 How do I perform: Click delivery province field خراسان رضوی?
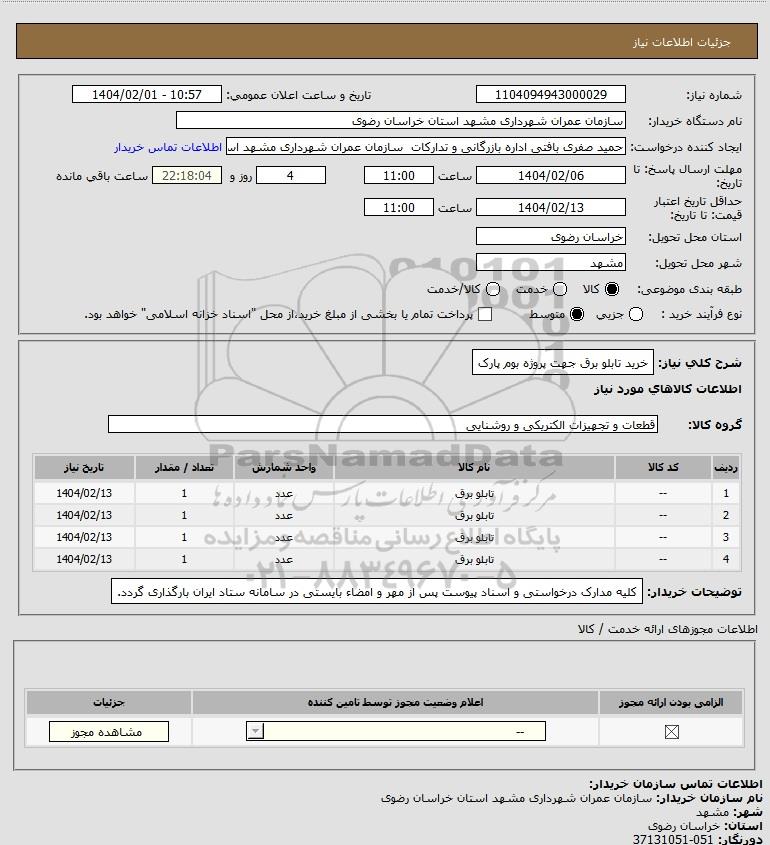click(551, 237)
